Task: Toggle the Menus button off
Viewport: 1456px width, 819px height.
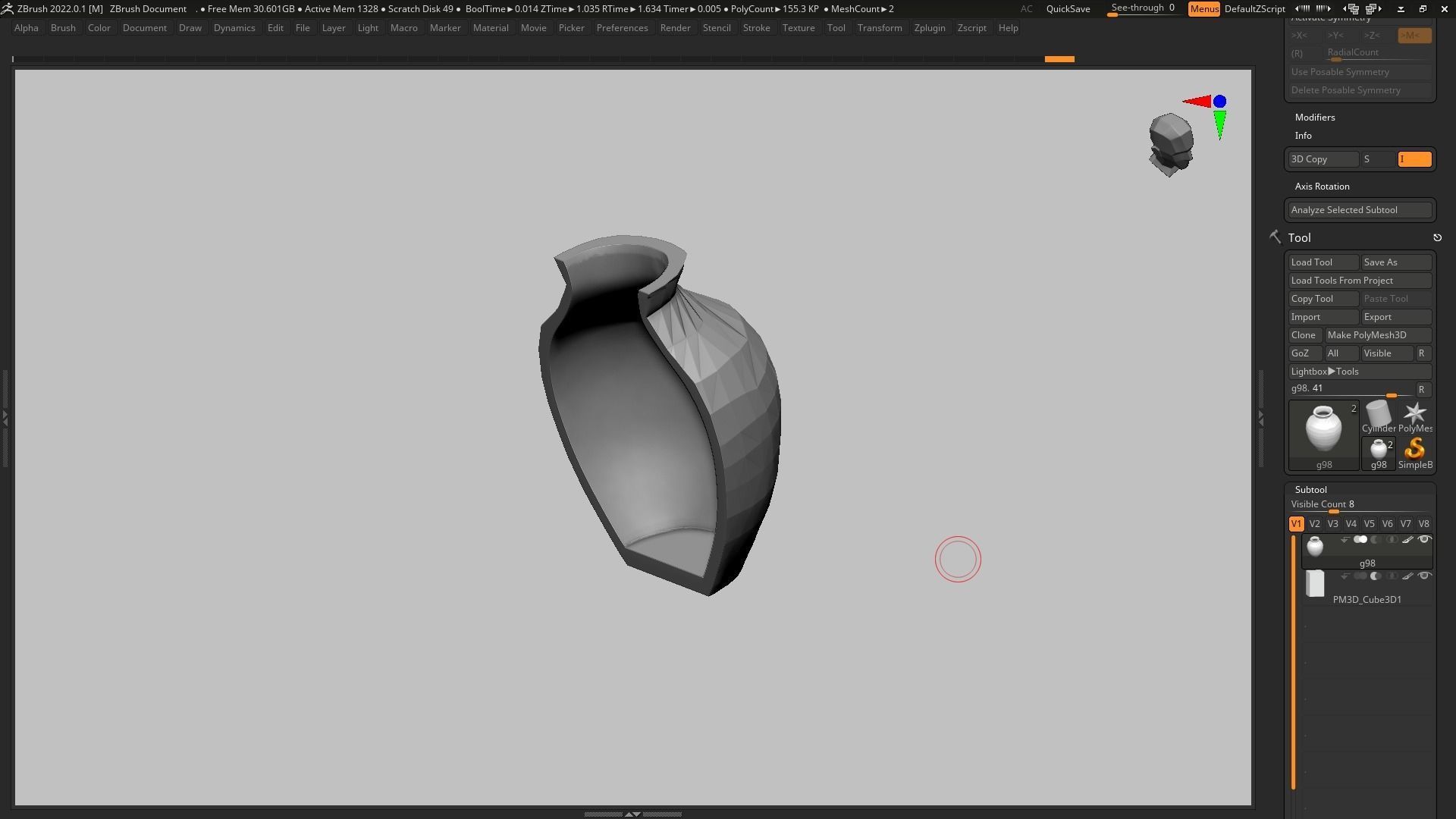Action: tap(1203, 9)
